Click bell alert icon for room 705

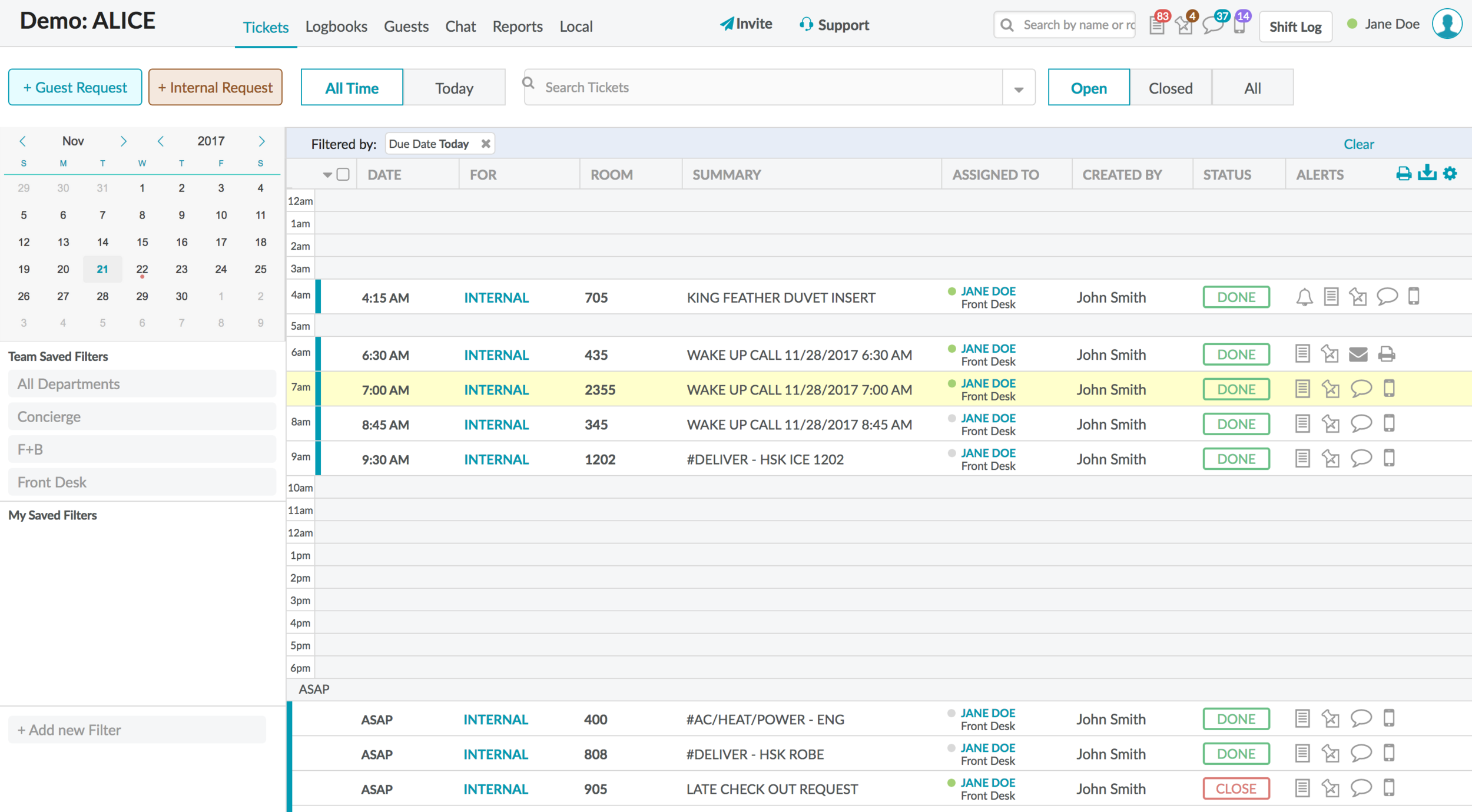(x=1304, y=297)
